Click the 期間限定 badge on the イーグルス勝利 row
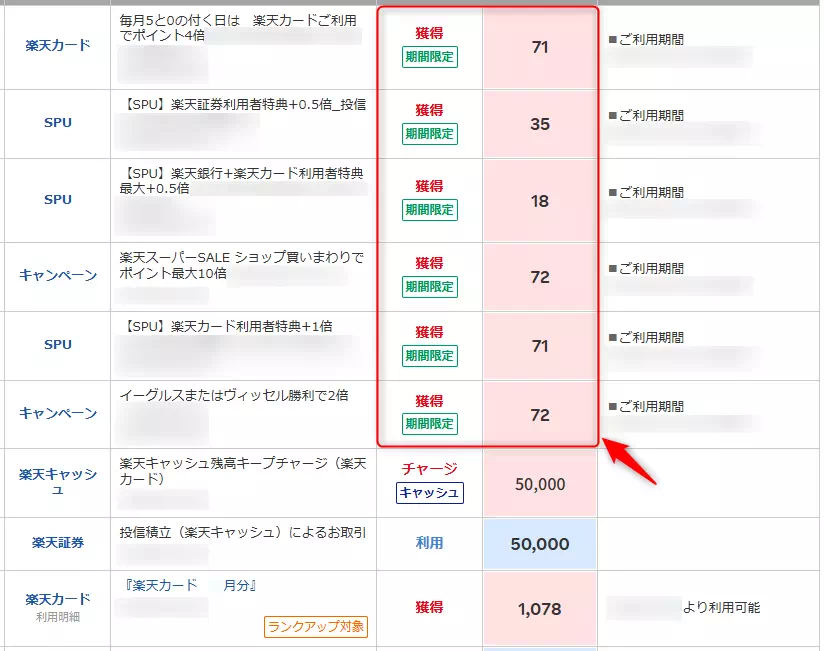This screenshot has width=824, height=651. tap(429, 424)
